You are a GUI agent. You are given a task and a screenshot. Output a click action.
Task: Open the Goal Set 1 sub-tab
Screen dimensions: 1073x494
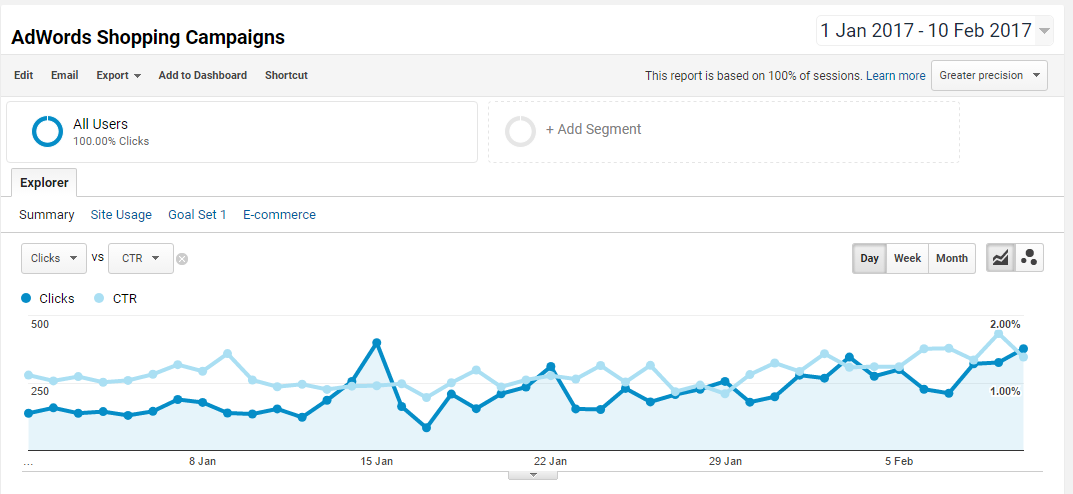(x=197, y=215)
